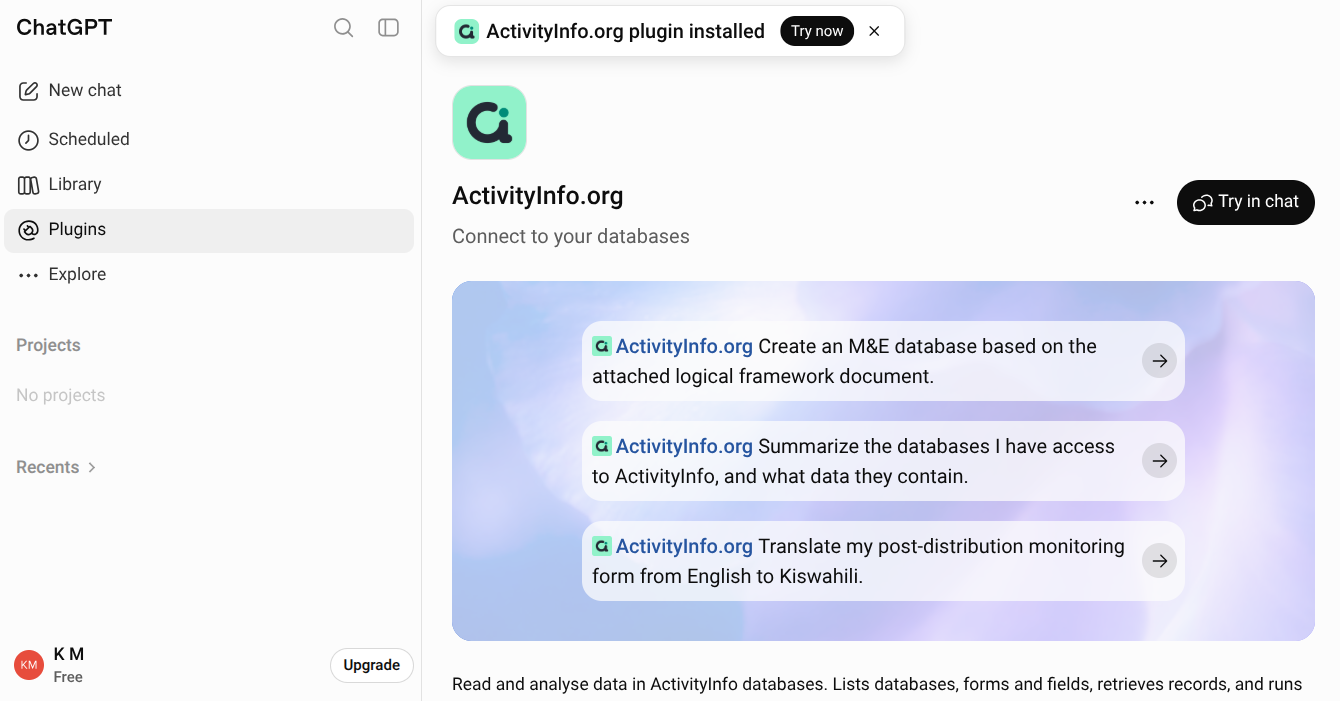Open the Scheduled menu item
1340x701 pixels.
pos(209,140)
